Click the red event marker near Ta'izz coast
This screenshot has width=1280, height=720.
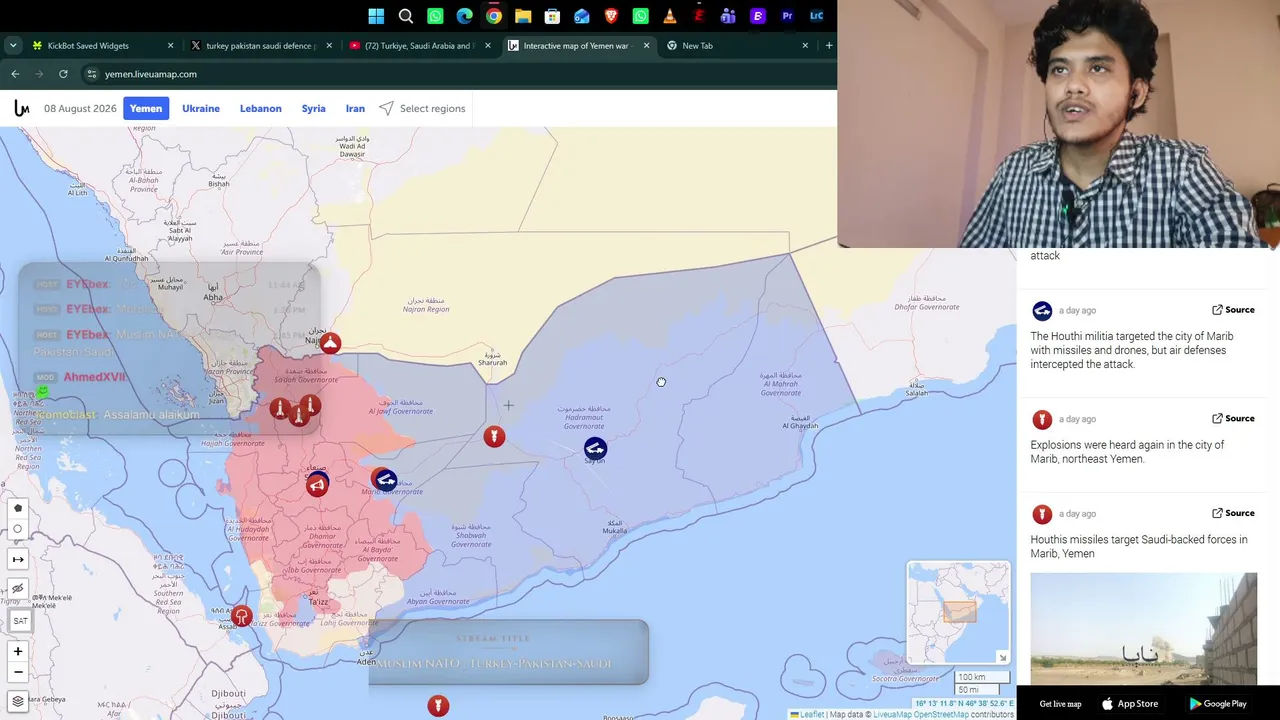(x=241, y=616)
